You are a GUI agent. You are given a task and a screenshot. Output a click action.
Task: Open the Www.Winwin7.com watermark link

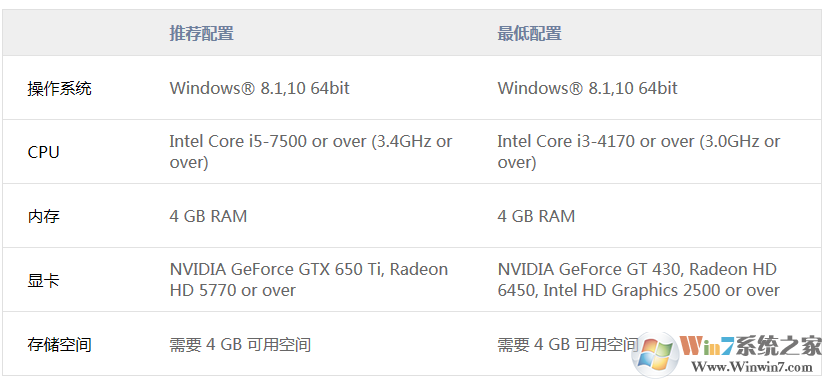click(753, 366)
